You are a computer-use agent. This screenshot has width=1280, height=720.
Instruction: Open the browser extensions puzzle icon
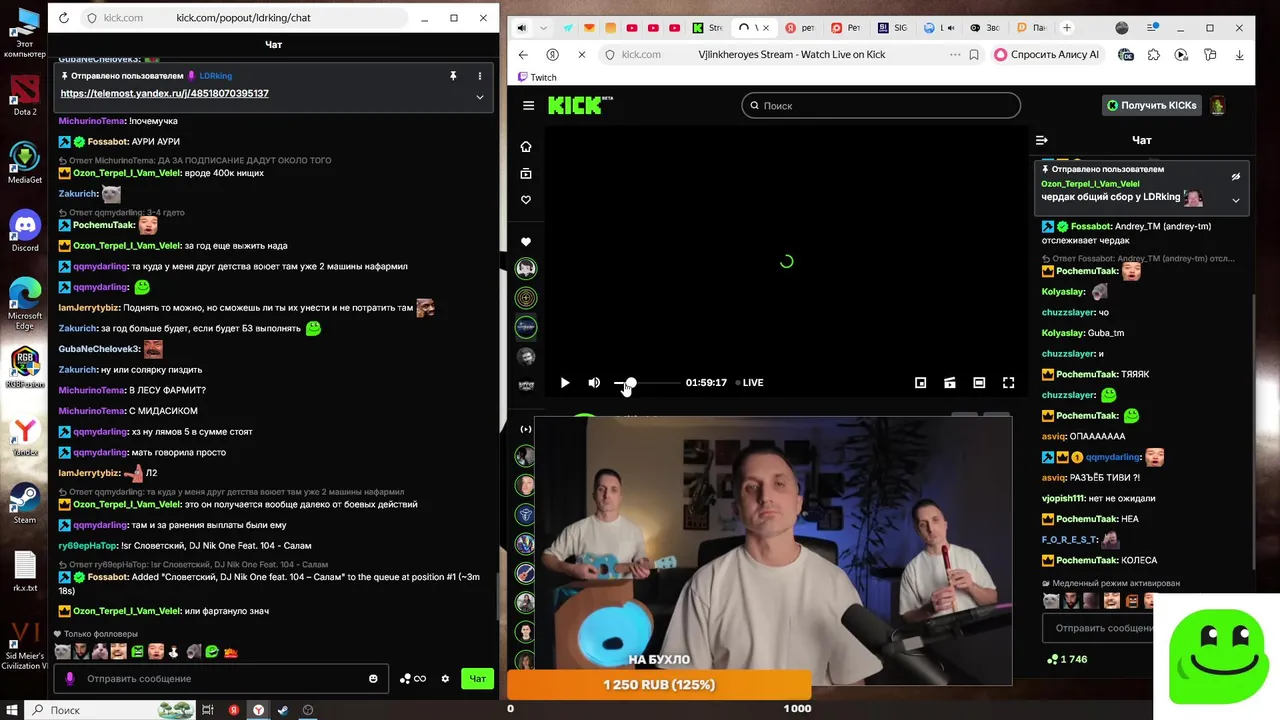[x=1154, y=55]
